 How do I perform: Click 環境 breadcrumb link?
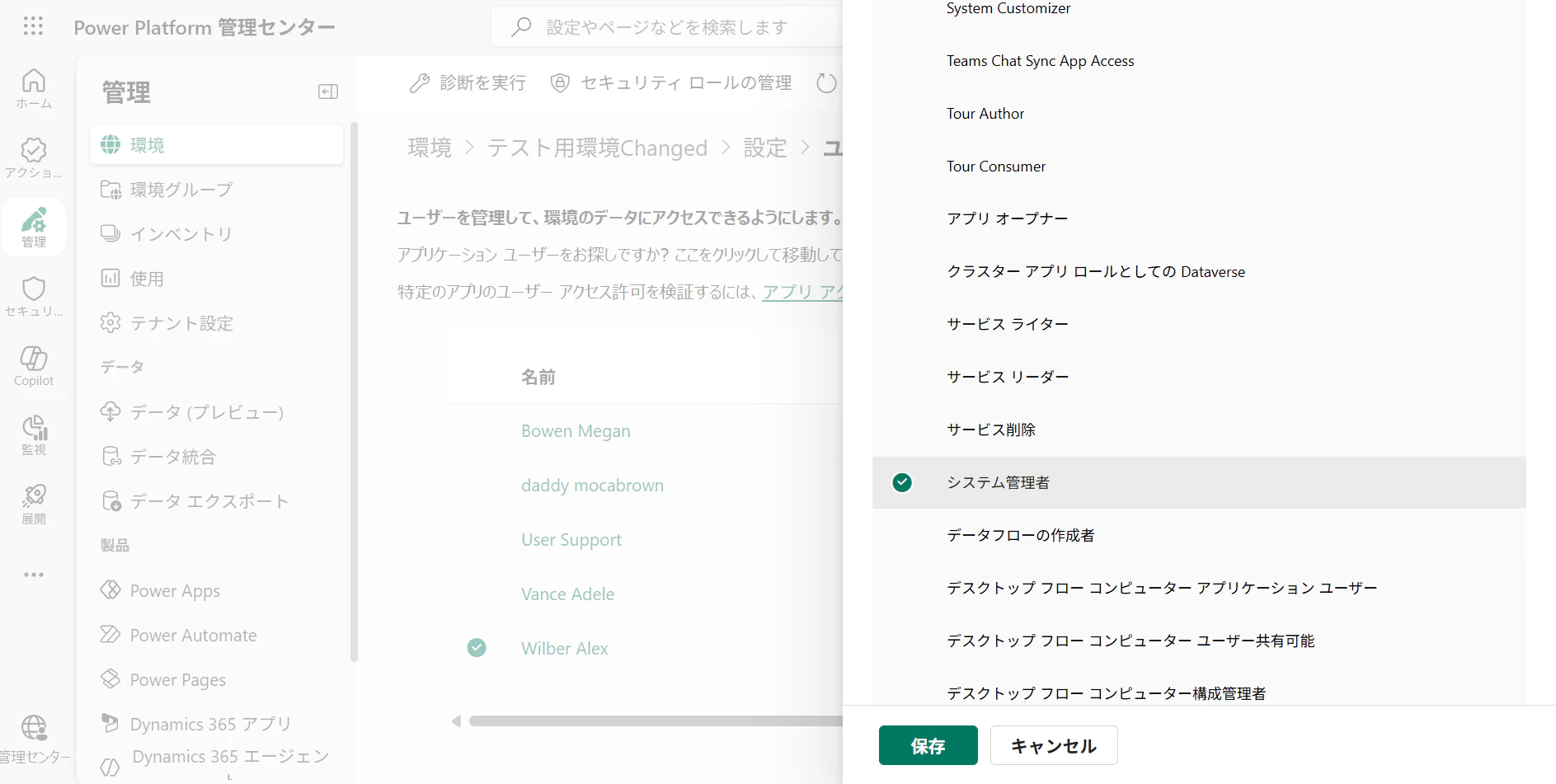[x=430, y=148]
